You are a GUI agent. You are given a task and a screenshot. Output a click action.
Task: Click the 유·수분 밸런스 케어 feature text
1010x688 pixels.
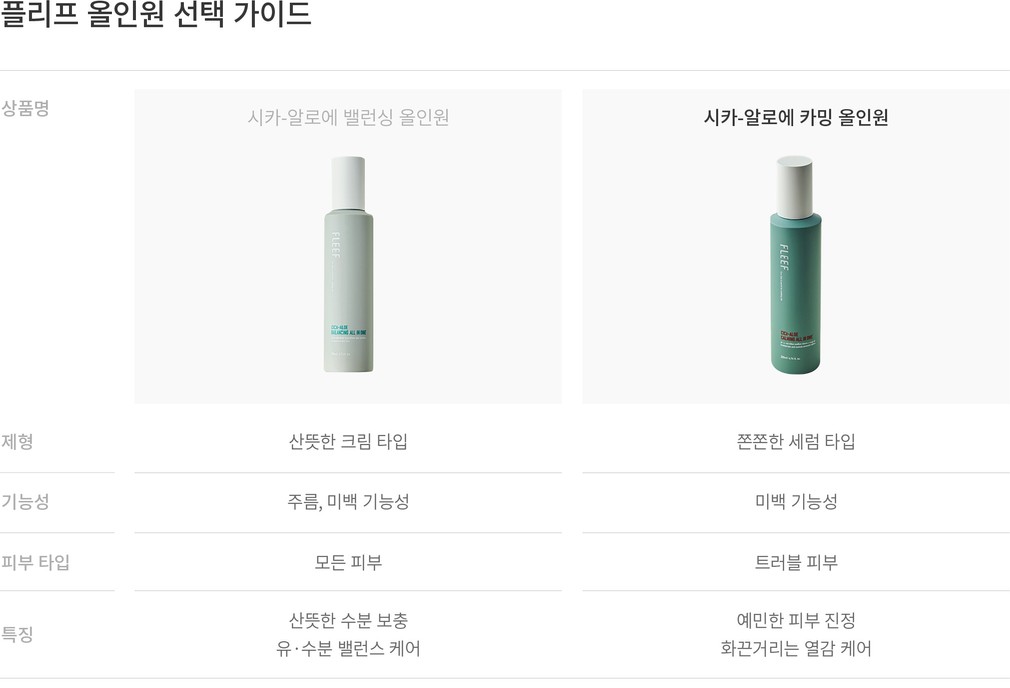click(x=348, y=648)
